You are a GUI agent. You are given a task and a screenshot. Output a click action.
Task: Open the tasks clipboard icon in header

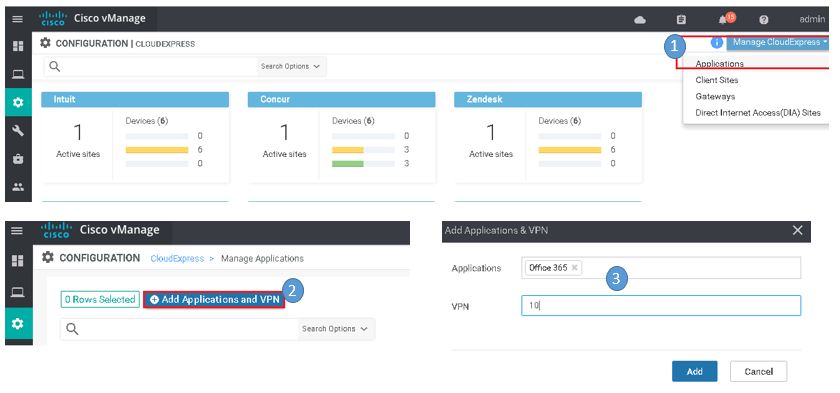click(x=681, y=20)
